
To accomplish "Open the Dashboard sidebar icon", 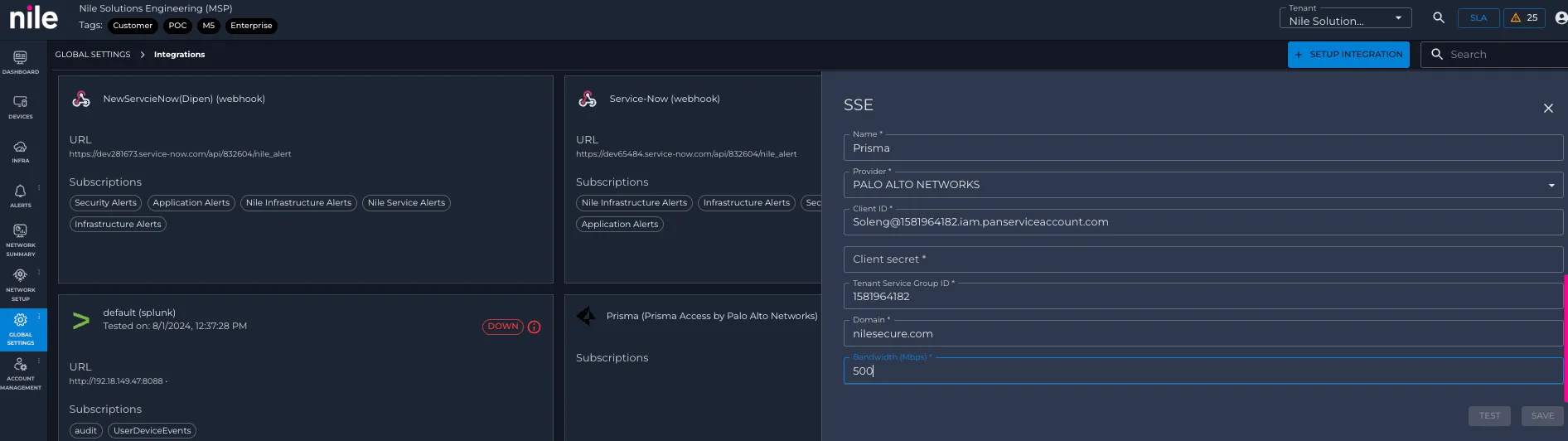I will [x=20, y=62].
